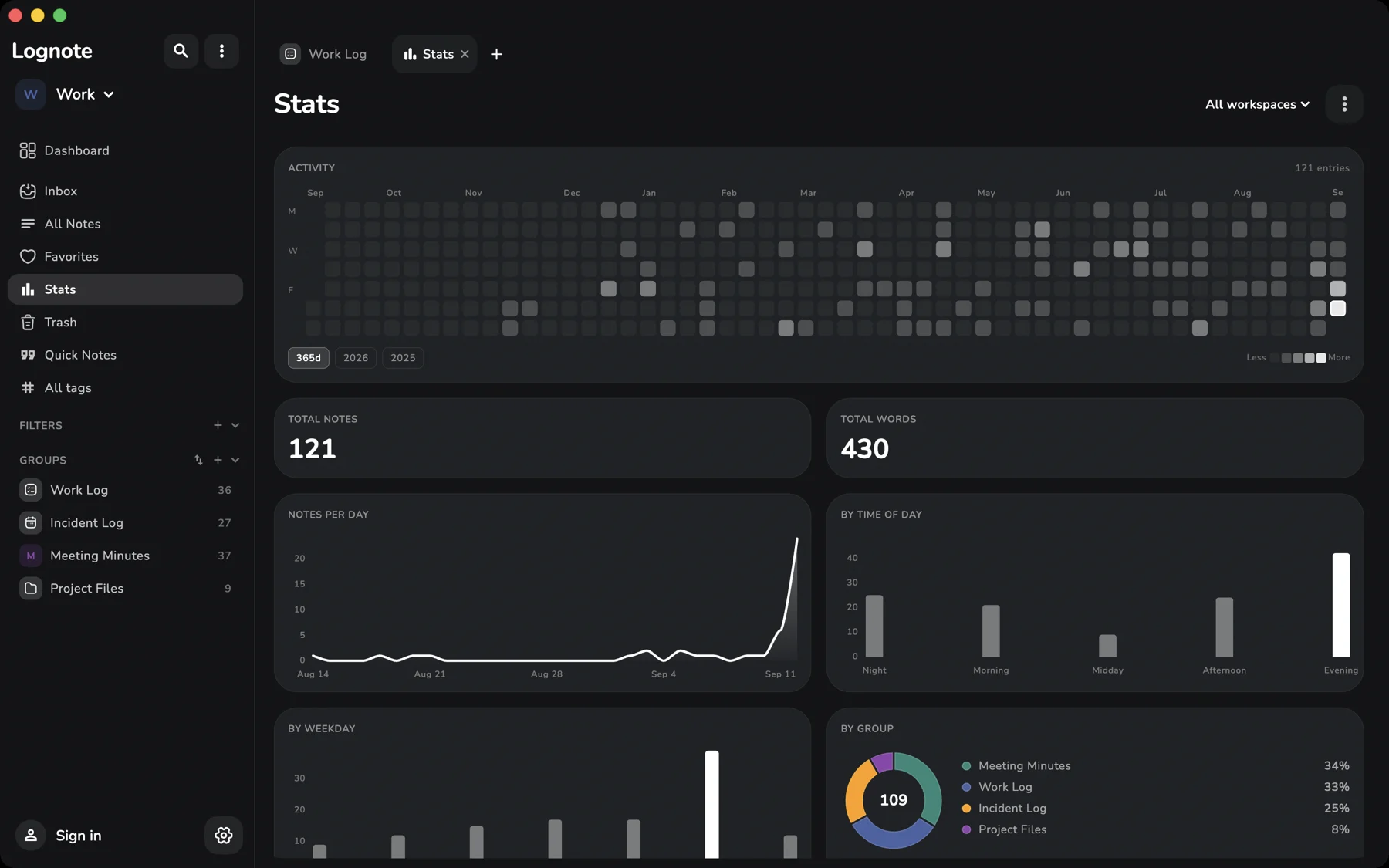Click the Afternoon bar in time-of-day chart
The height and width of the screenshot is (868, 1389).
pos(1225,627)
